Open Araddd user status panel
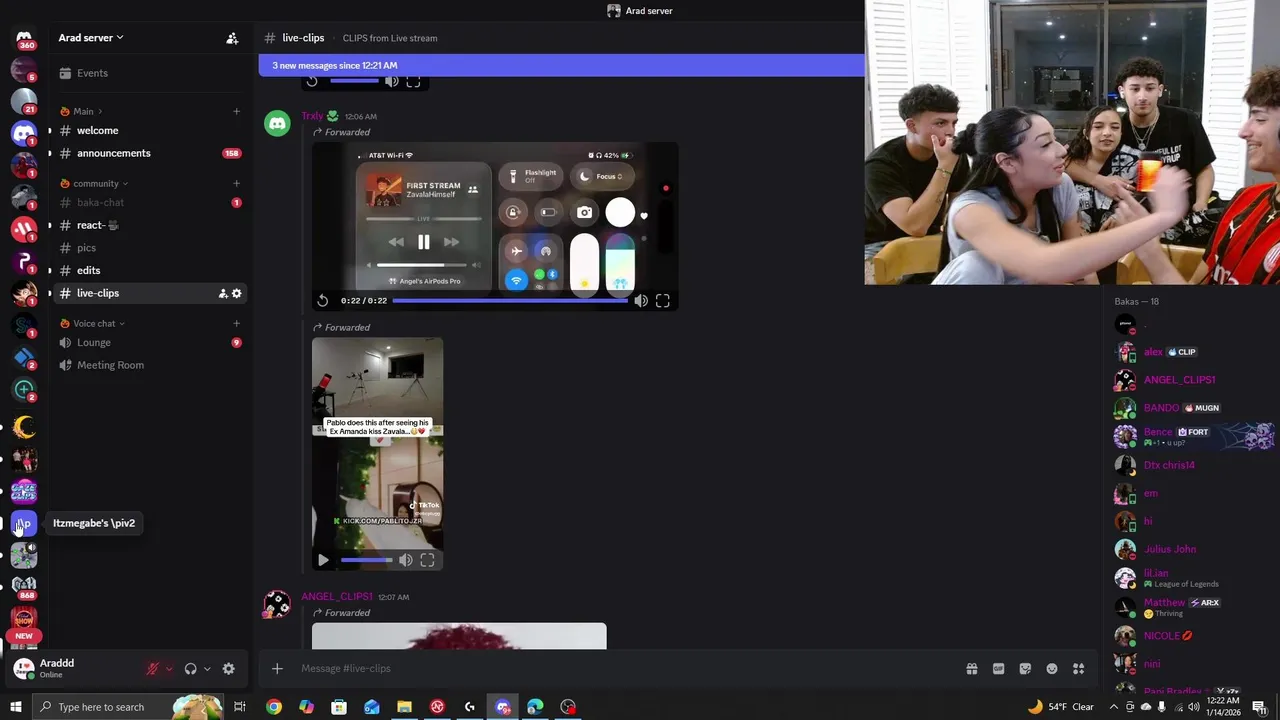Viewport: 1280px width, 720px height. (x=74, y=668)
